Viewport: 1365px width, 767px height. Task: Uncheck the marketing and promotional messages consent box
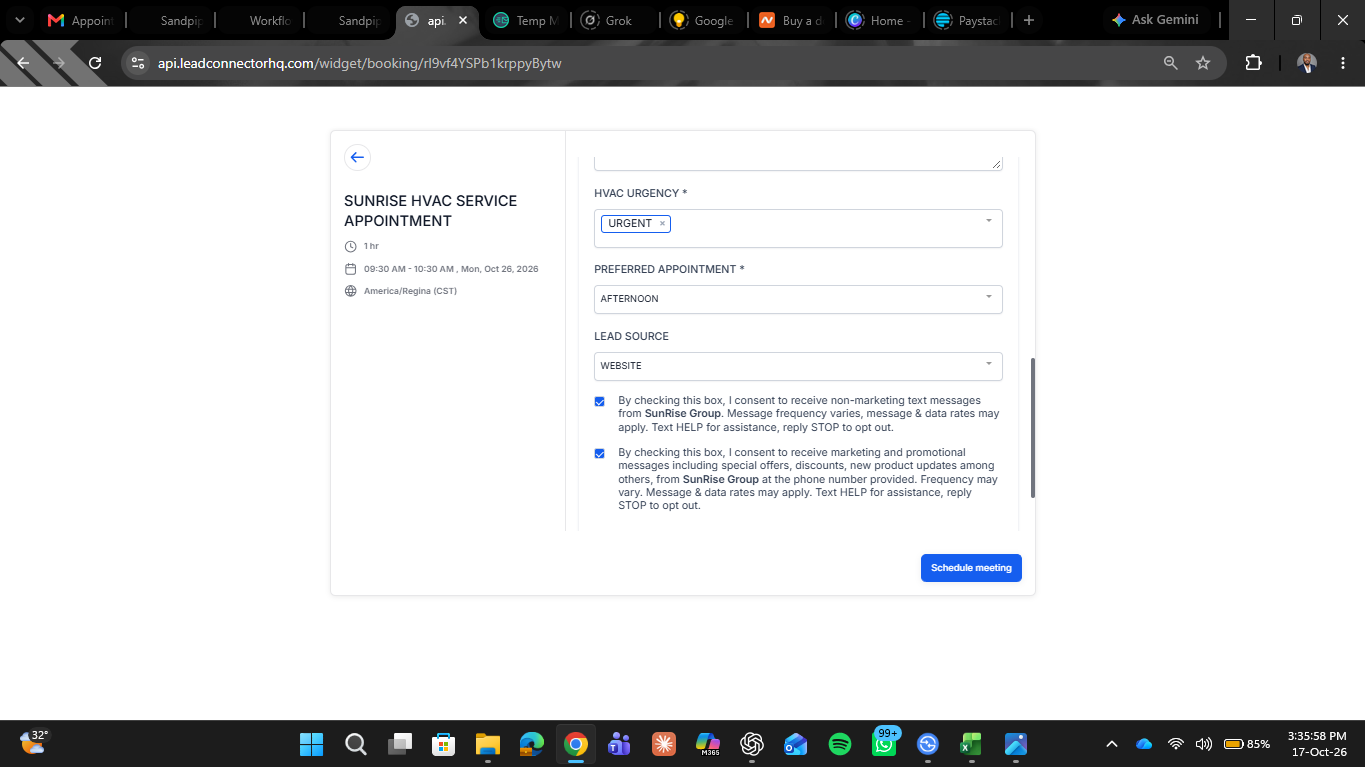pos(600,453)
